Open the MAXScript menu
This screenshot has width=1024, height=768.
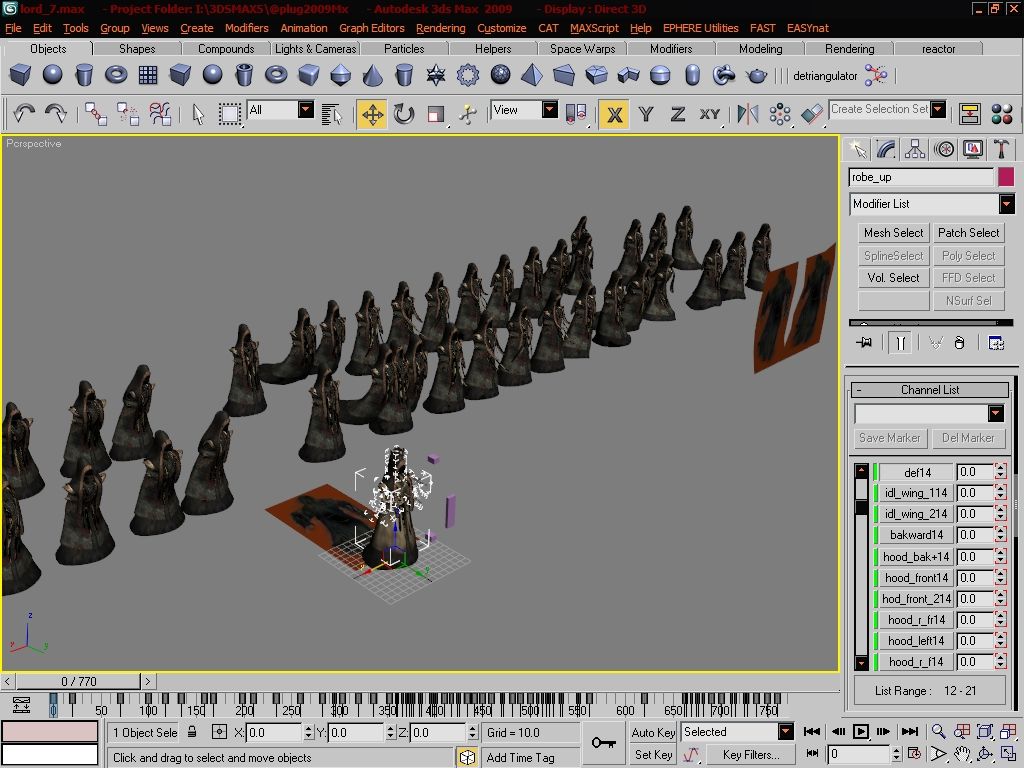(594, 28)
